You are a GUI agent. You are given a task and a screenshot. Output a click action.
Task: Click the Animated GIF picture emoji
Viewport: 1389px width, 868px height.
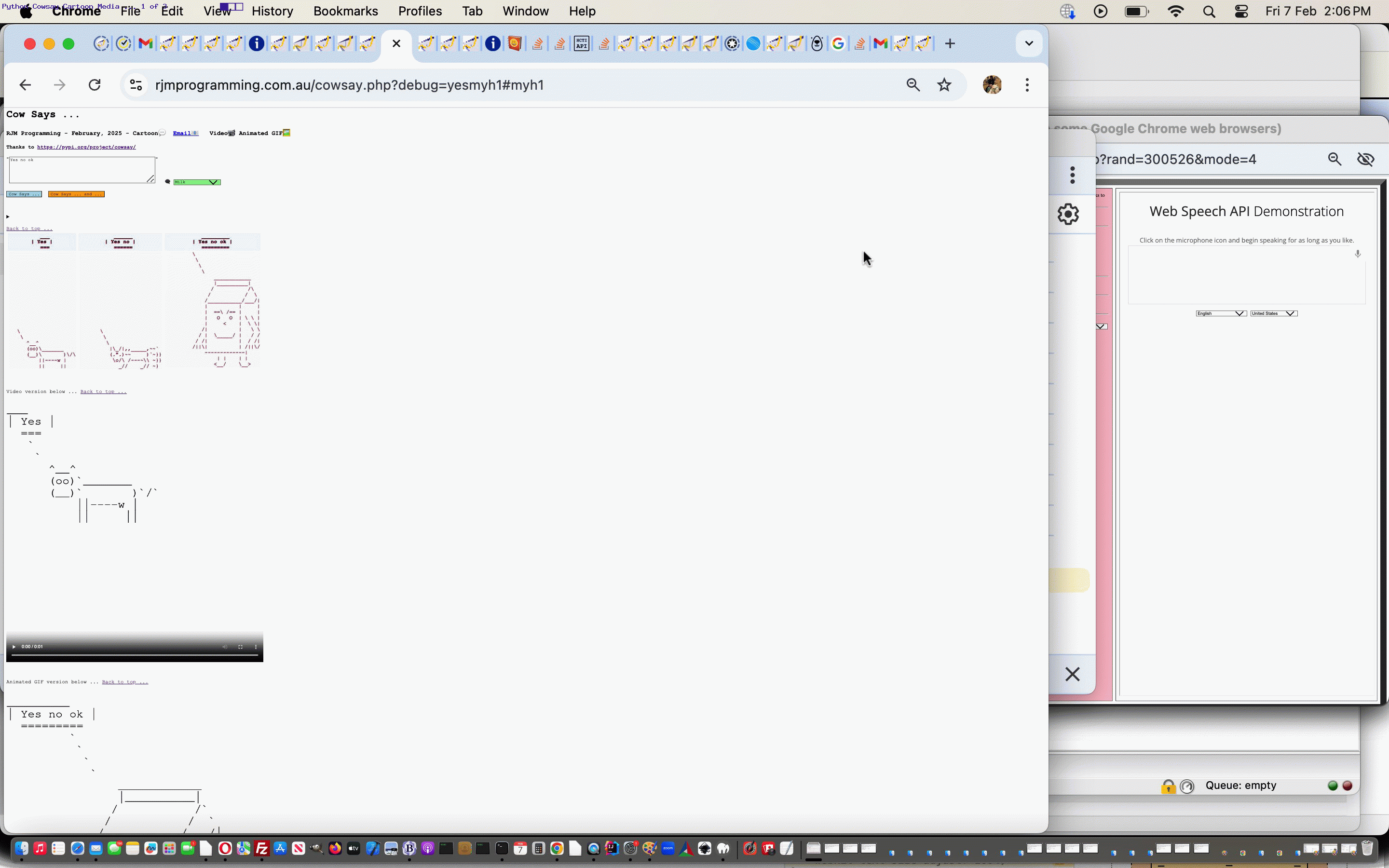click(x=286, y=133)
